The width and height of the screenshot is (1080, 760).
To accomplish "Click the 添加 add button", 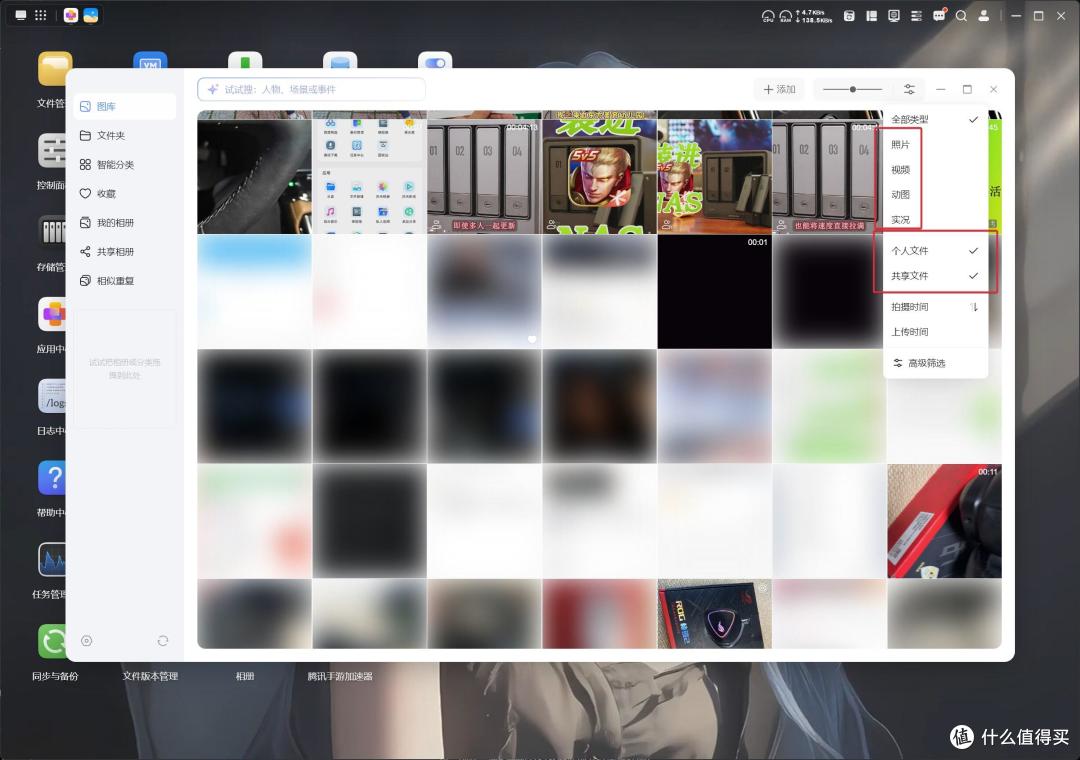I will [x=779, y=90].
